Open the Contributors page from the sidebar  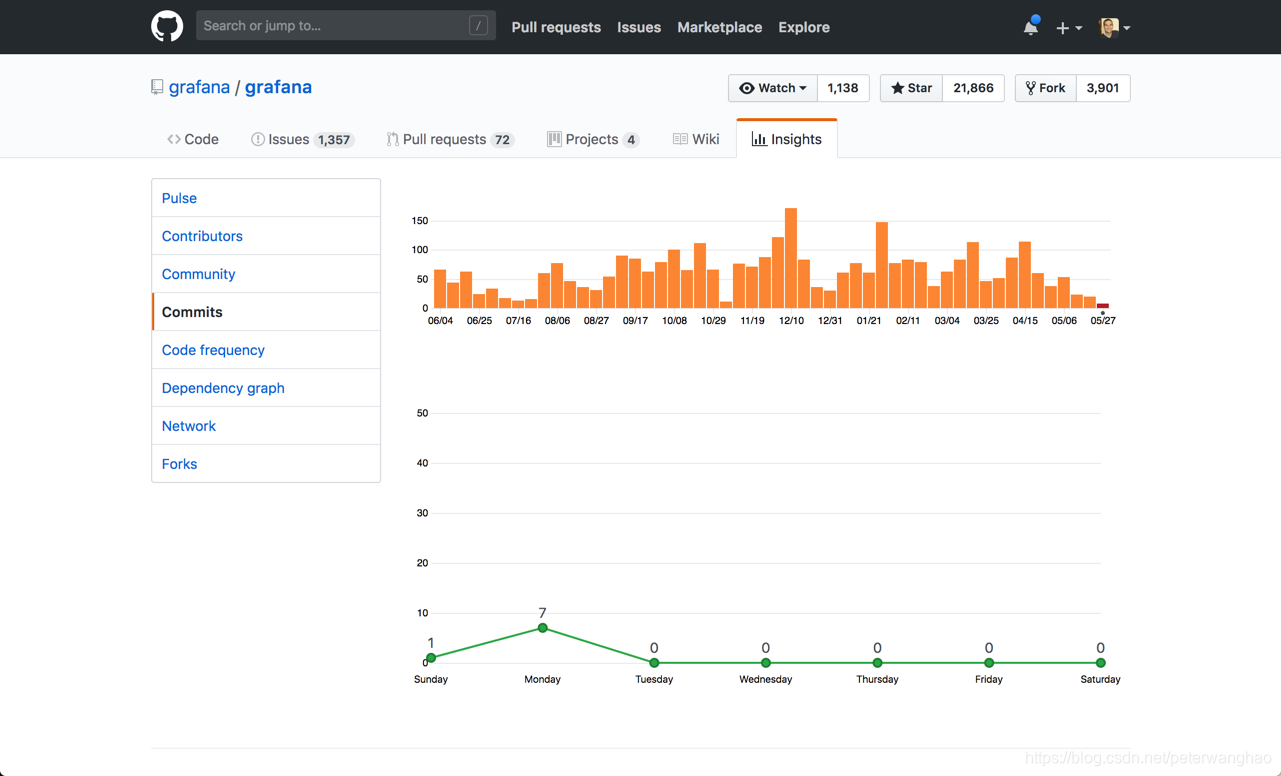point(202,235)
